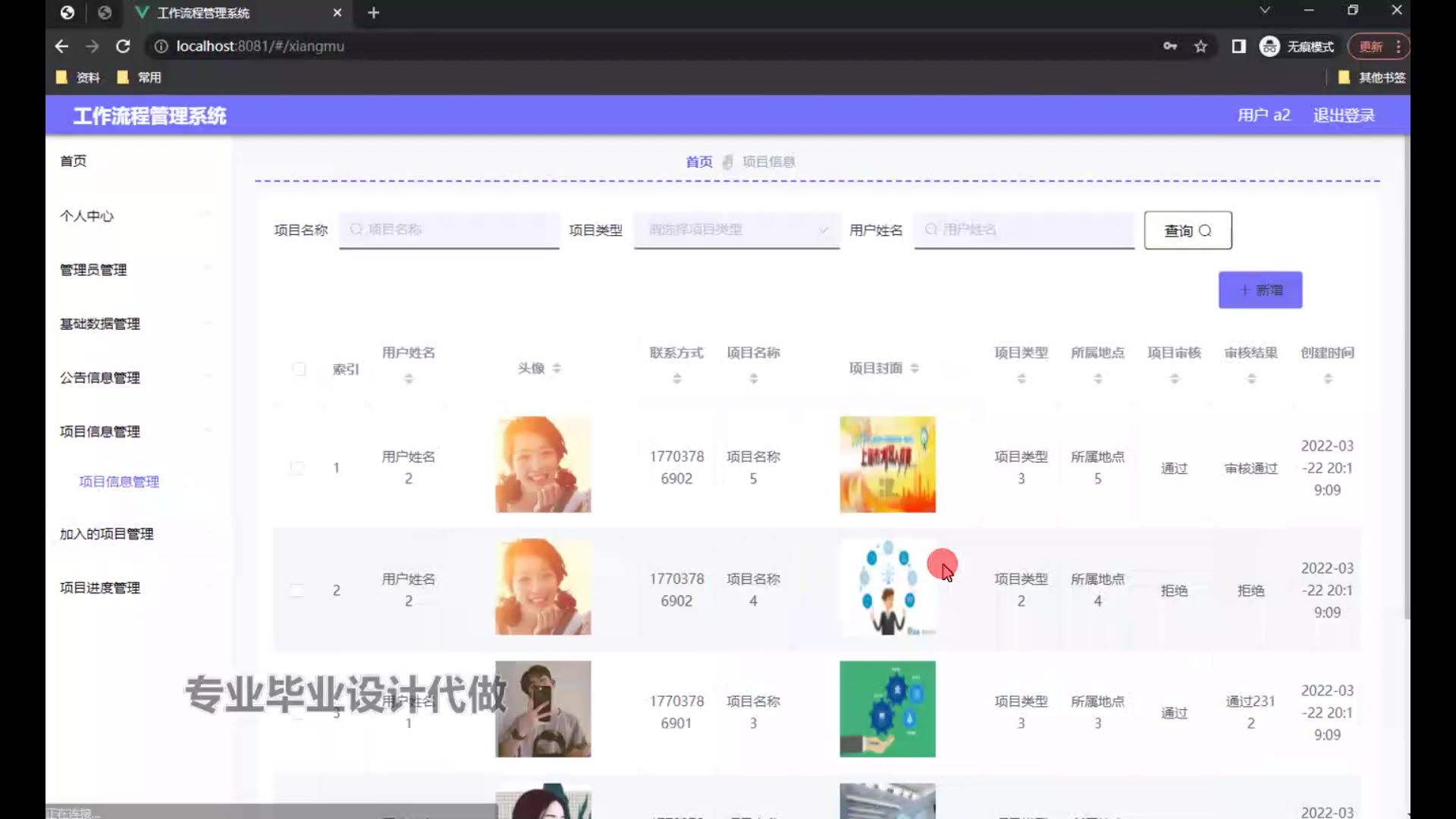Click the 查询 search button
Viewport: 1456px width, 819px height.
[x=1188, y=231]
